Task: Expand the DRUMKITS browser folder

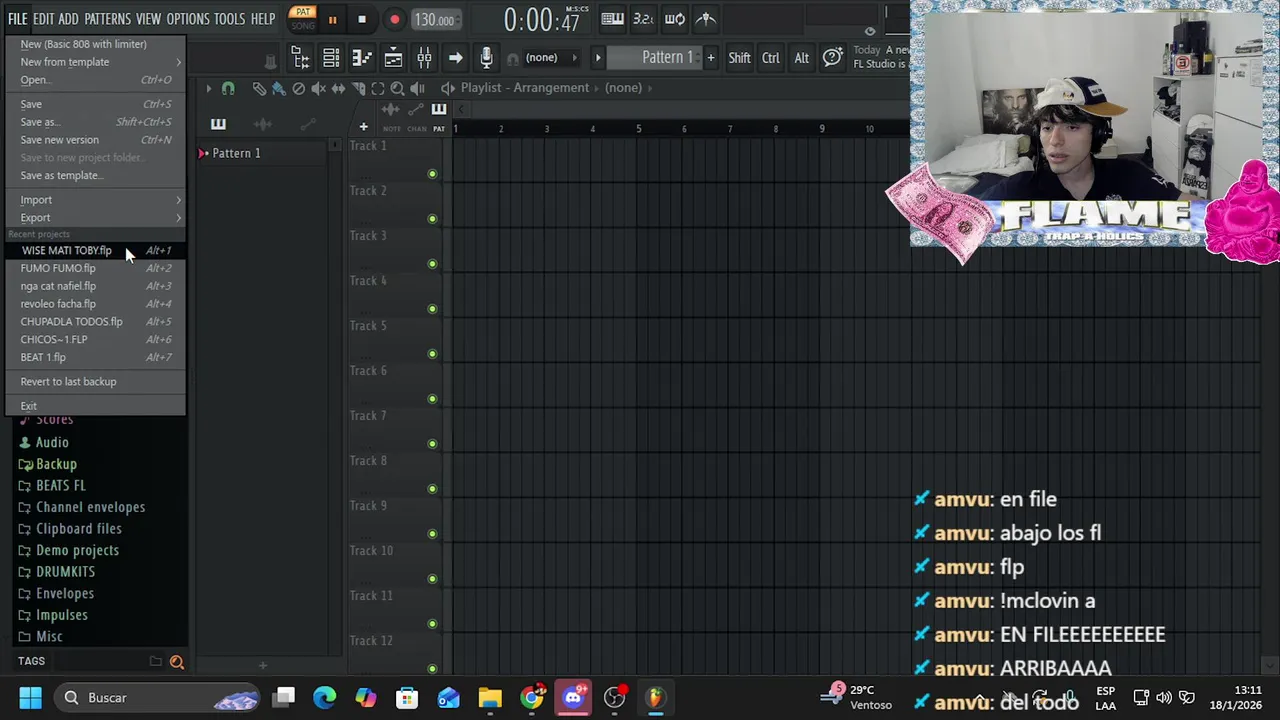Action: 65,572
